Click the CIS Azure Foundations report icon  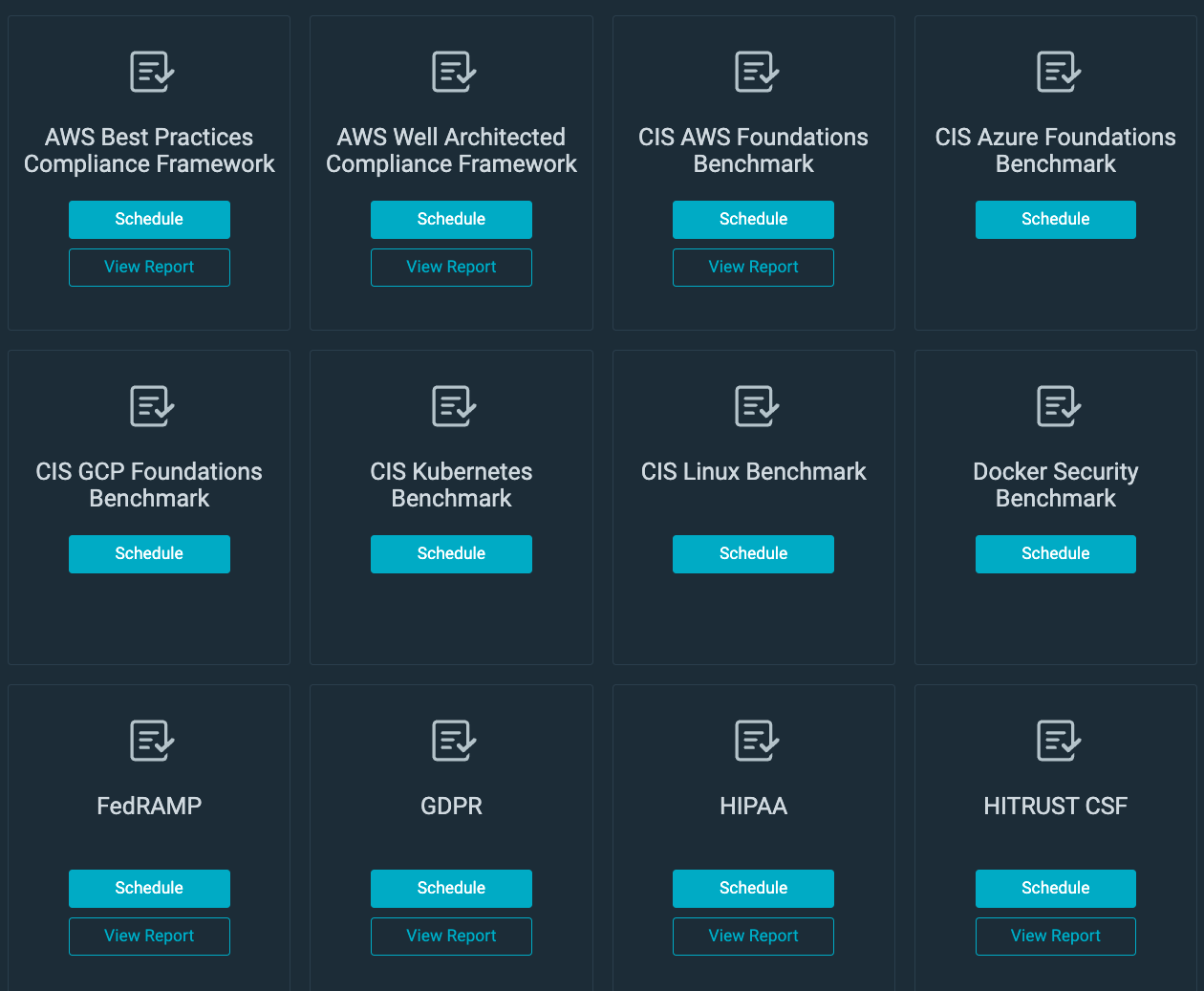pos(1059,72)
